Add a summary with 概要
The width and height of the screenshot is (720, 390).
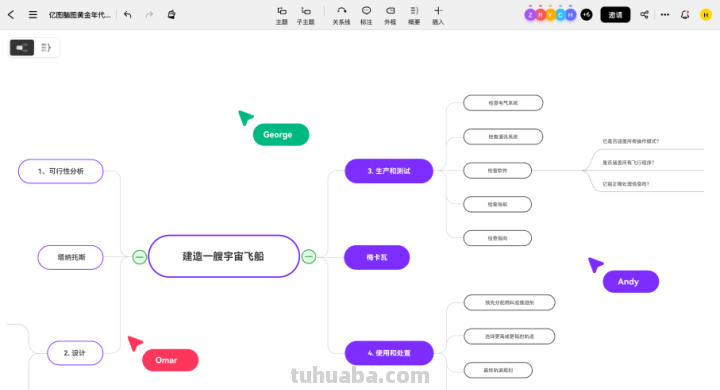414,16
